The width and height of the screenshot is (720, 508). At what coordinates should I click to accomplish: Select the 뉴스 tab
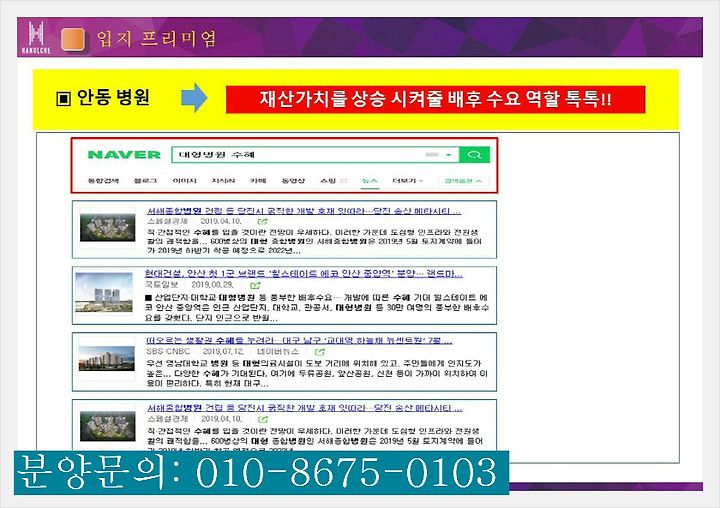(370, 181)
